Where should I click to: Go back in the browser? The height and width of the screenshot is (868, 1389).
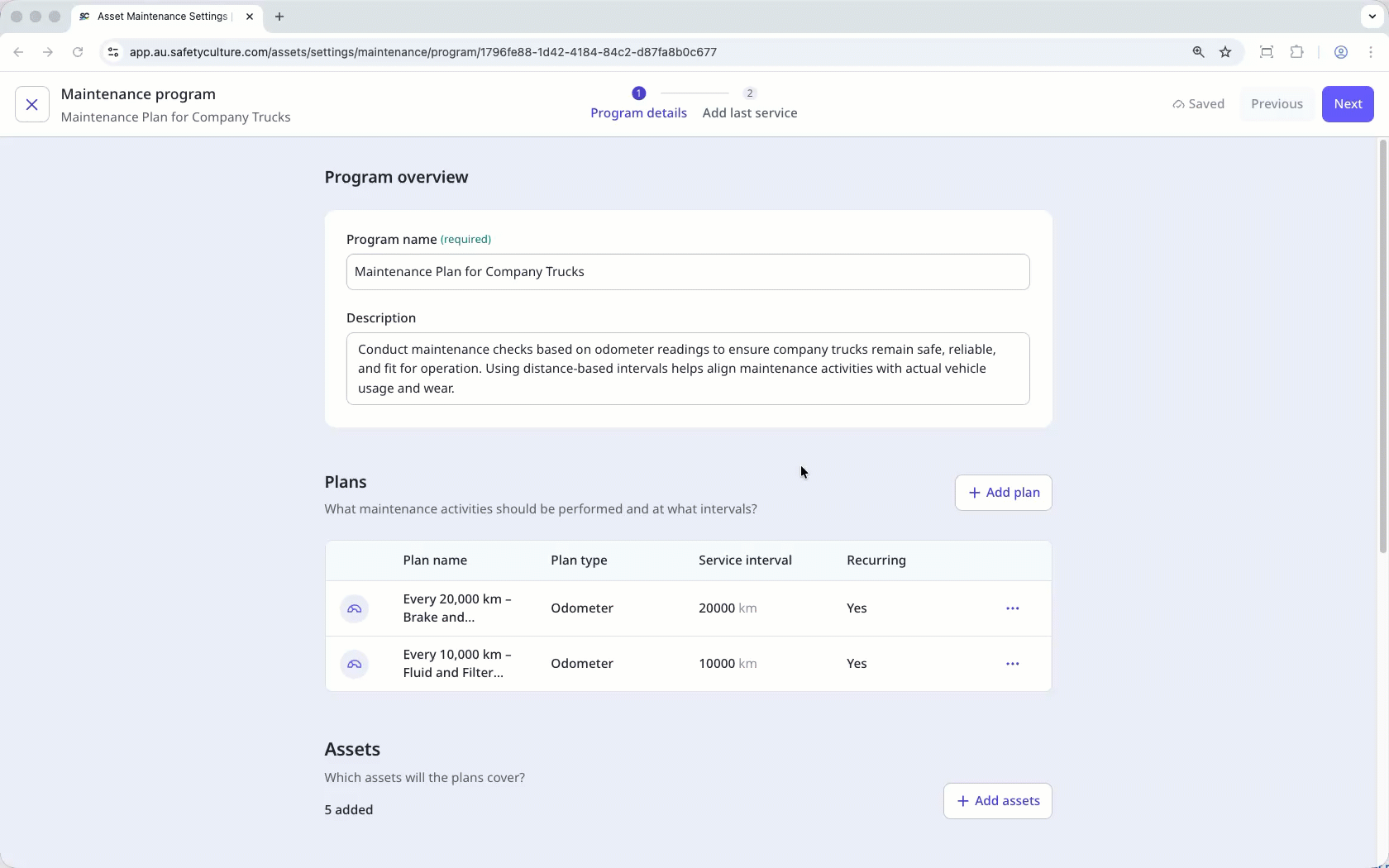pyautogui.click(x=18, y=52)
